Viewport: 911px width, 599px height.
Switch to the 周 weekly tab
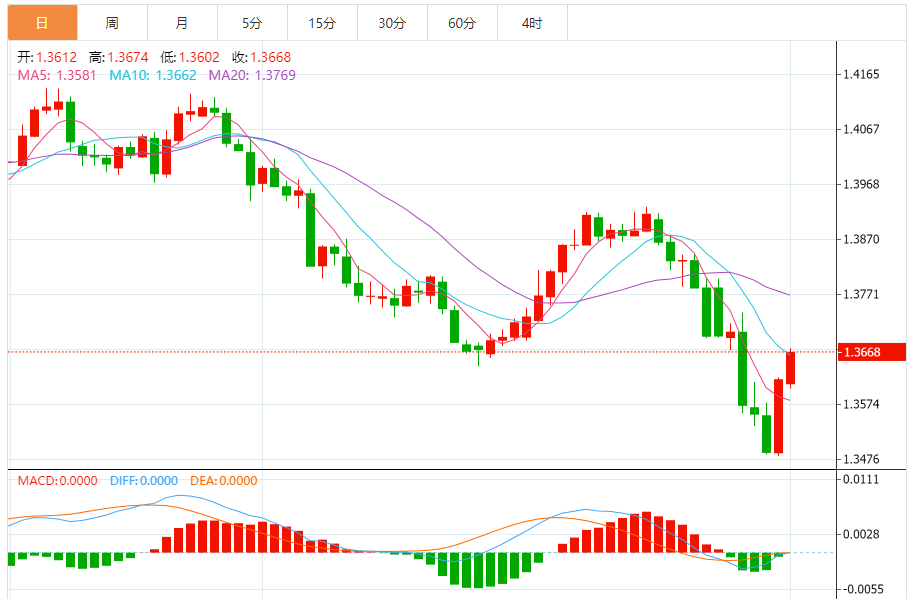[x=112, y=23]
